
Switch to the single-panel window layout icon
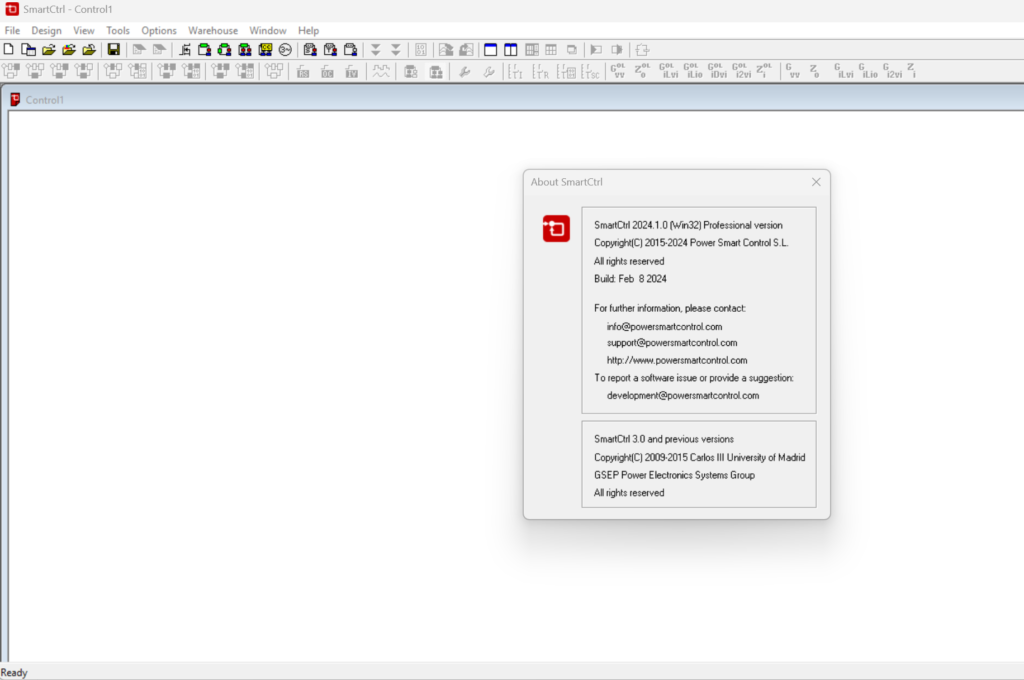(490, 50)
